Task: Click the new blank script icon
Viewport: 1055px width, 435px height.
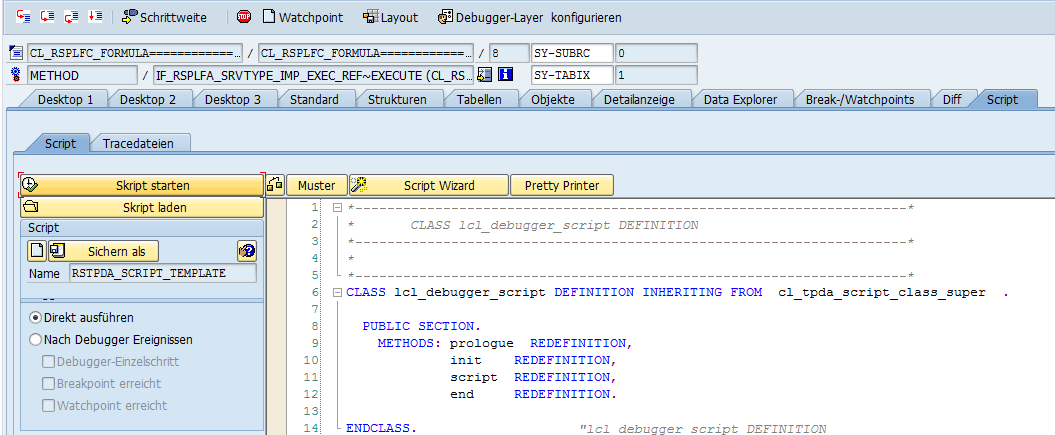Action: [x=37, y=251]
